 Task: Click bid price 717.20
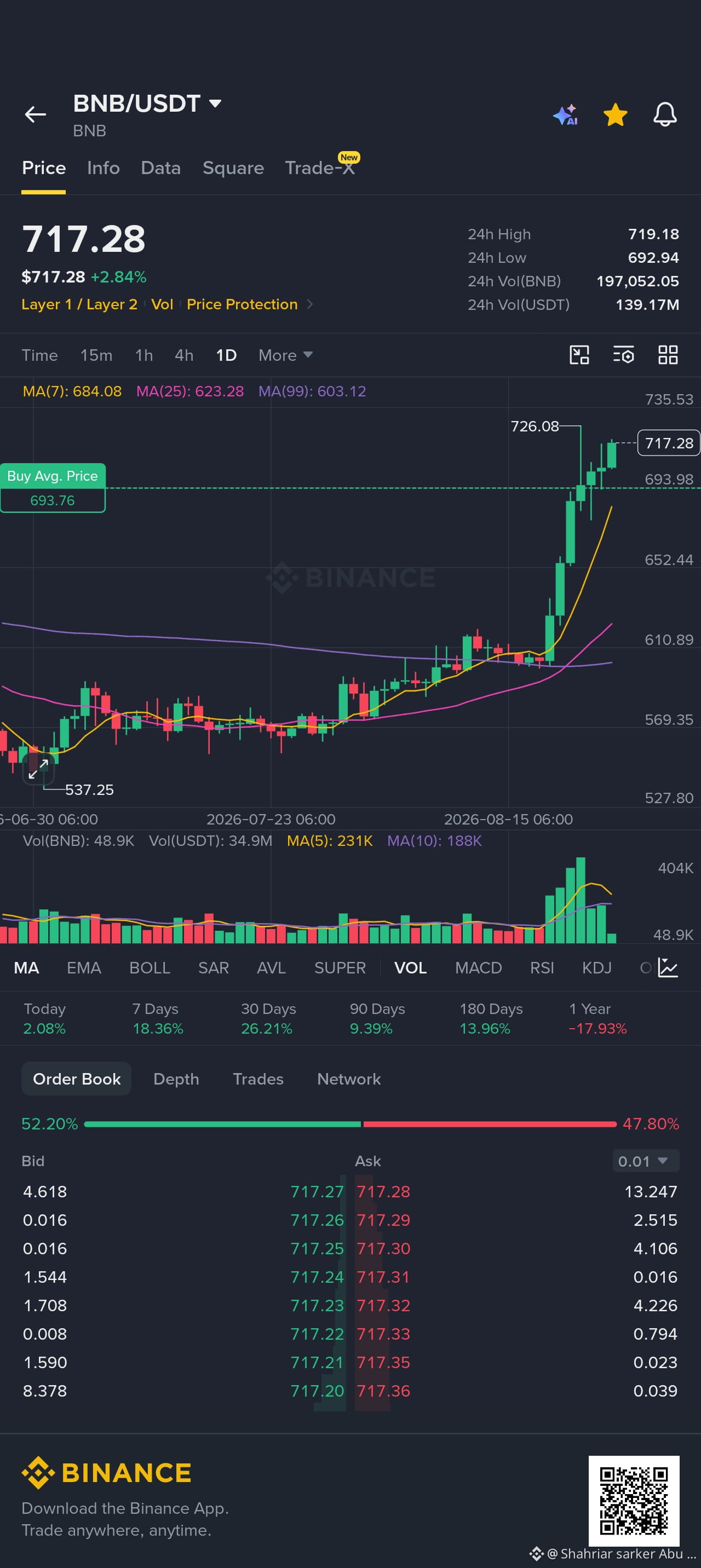[317, 1391]
